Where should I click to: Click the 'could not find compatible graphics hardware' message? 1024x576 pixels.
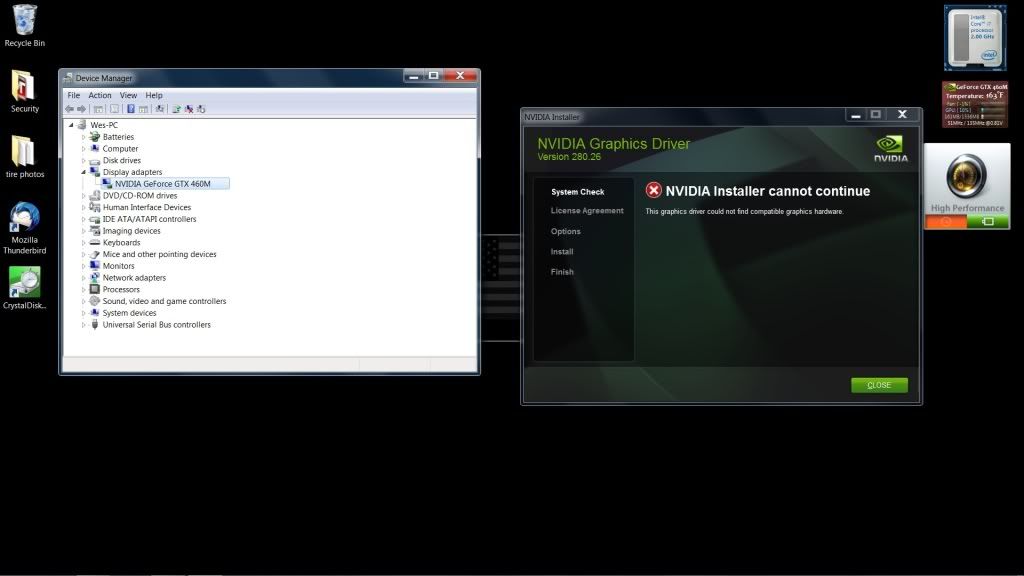744,211
